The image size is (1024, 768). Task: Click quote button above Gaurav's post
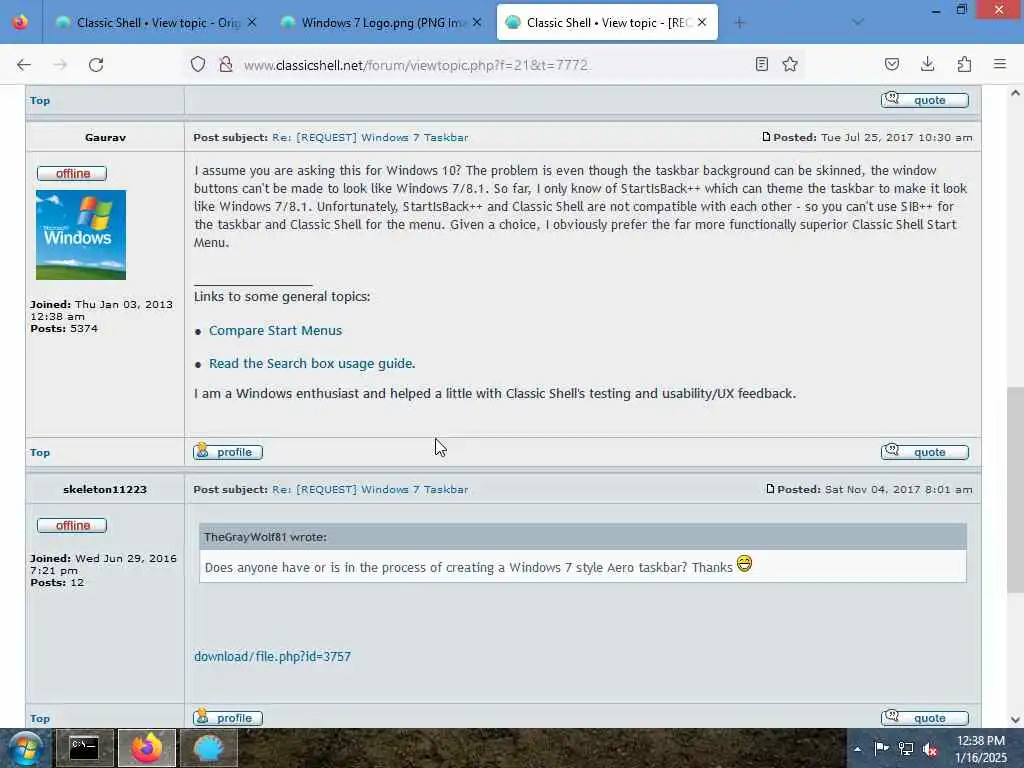pos(925,100)
